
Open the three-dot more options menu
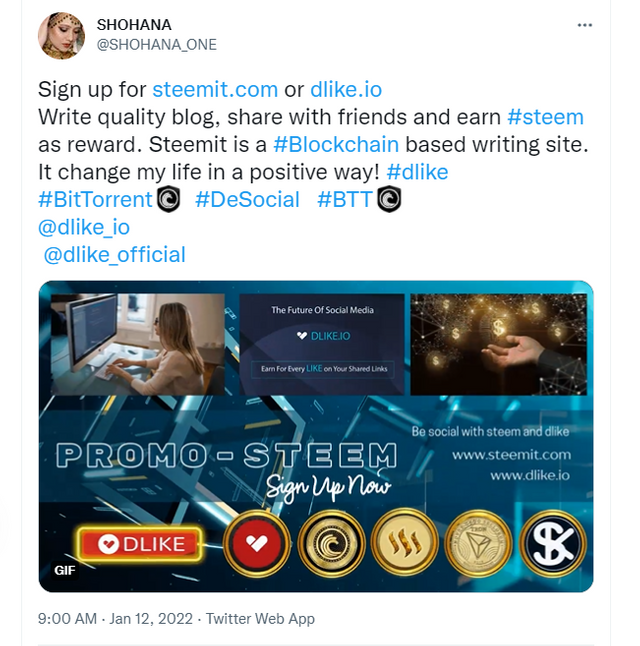click(584, 26)
